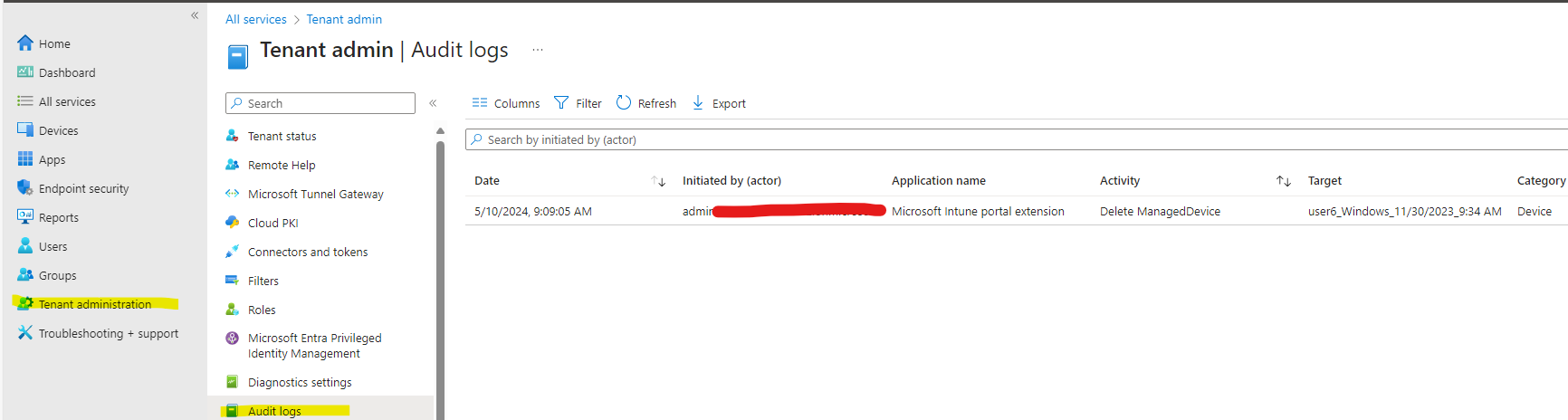Click the Reports icon in sidebar
The width and height of the screenshot is (1568, 420).
(25, 216)
